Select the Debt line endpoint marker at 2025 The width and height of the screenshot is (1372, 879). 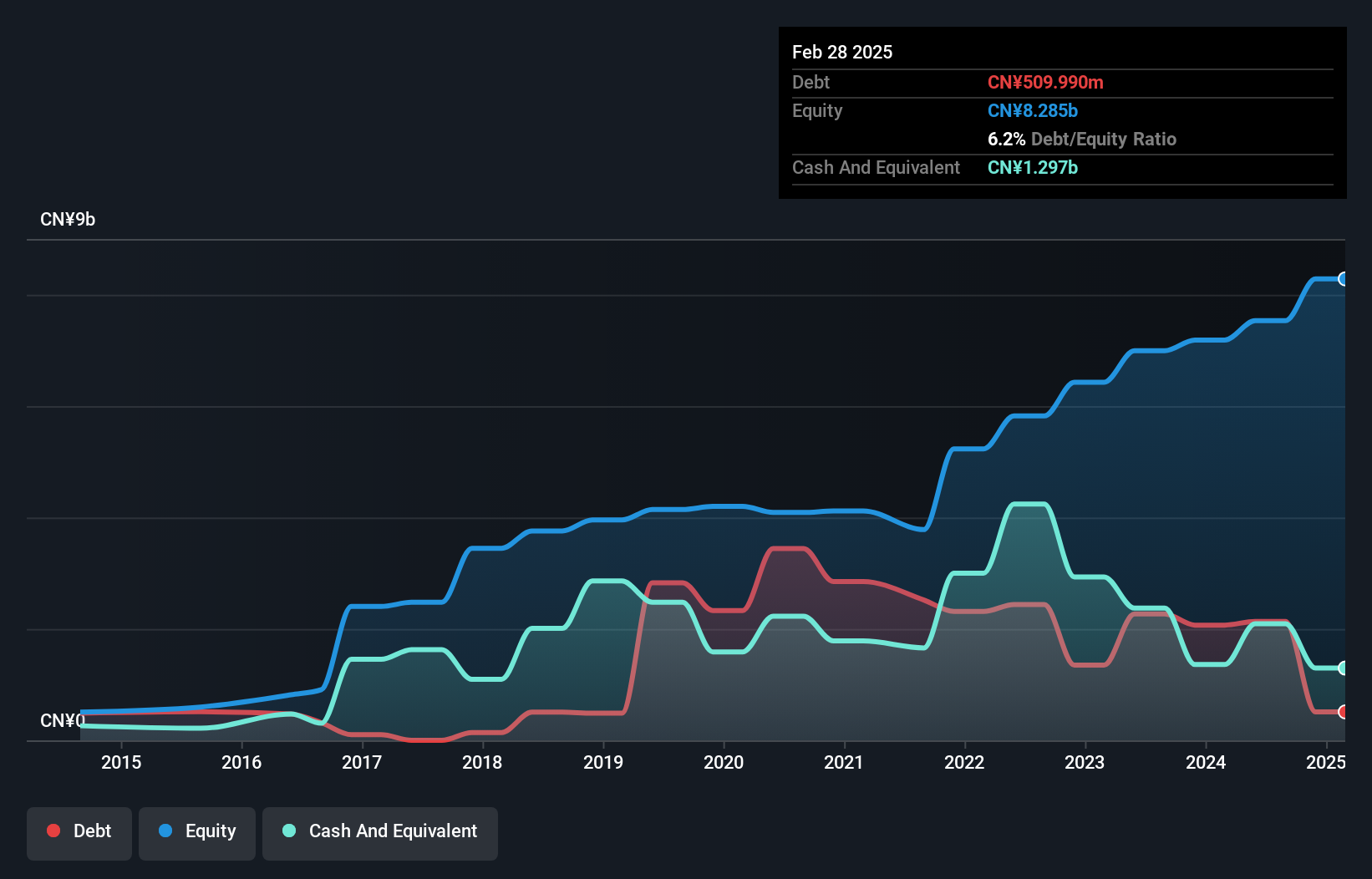(1342, 712)
